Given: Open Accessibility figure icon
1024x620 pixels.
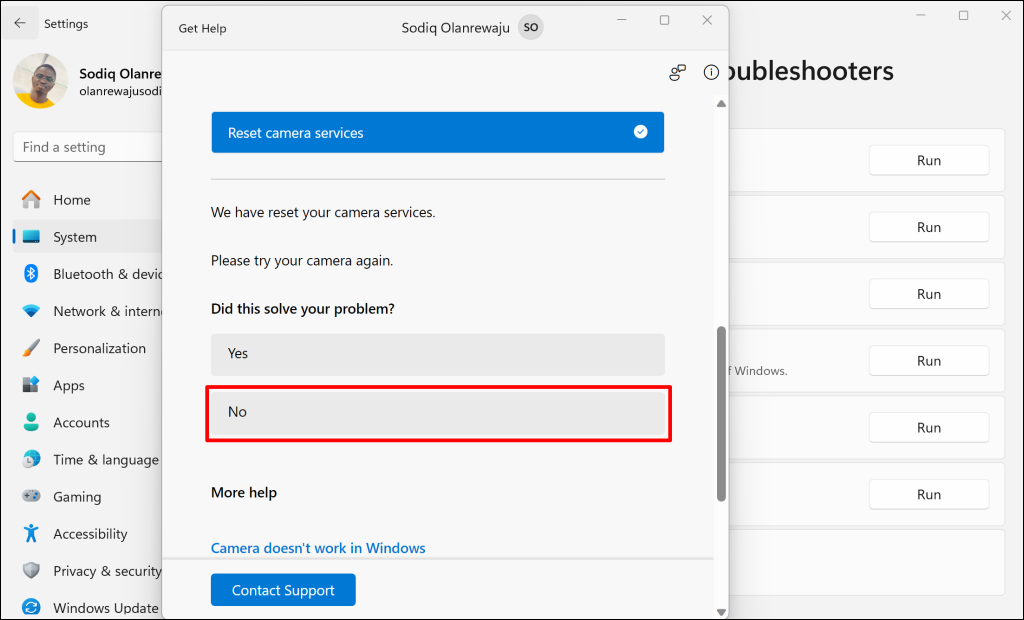Looking at the screenshot, I should [31, 533].
